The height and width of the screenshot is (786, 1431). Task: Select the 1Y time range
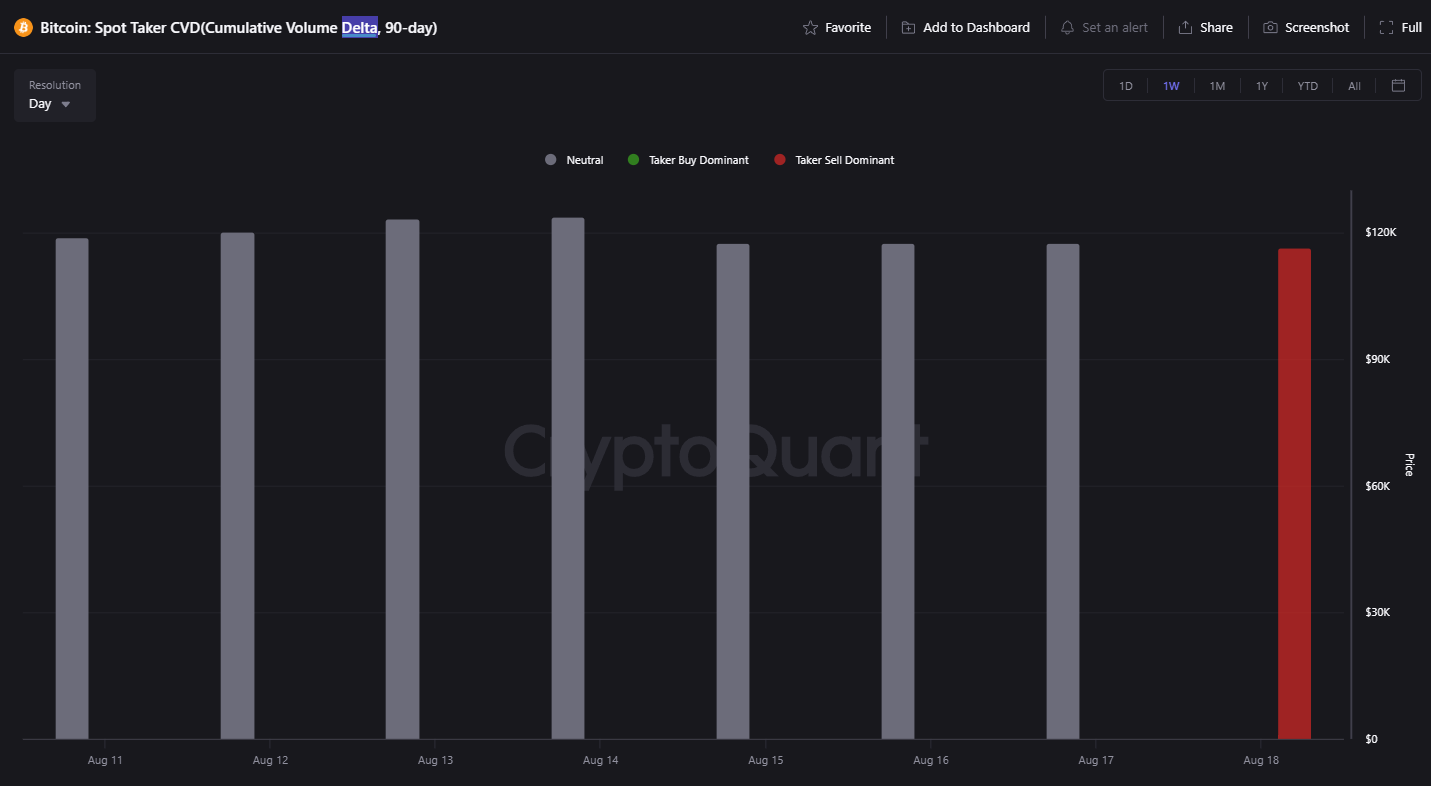(x=1262, y=86)
